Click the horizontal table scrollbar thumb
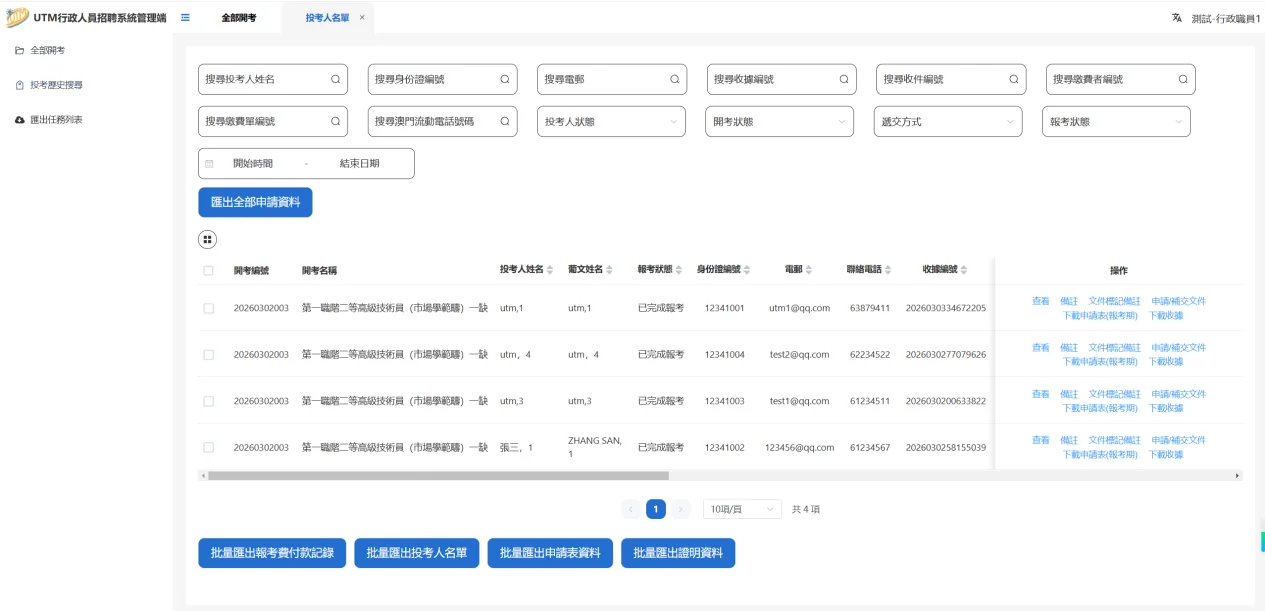 pyautogui.click(x=438, y=476)
